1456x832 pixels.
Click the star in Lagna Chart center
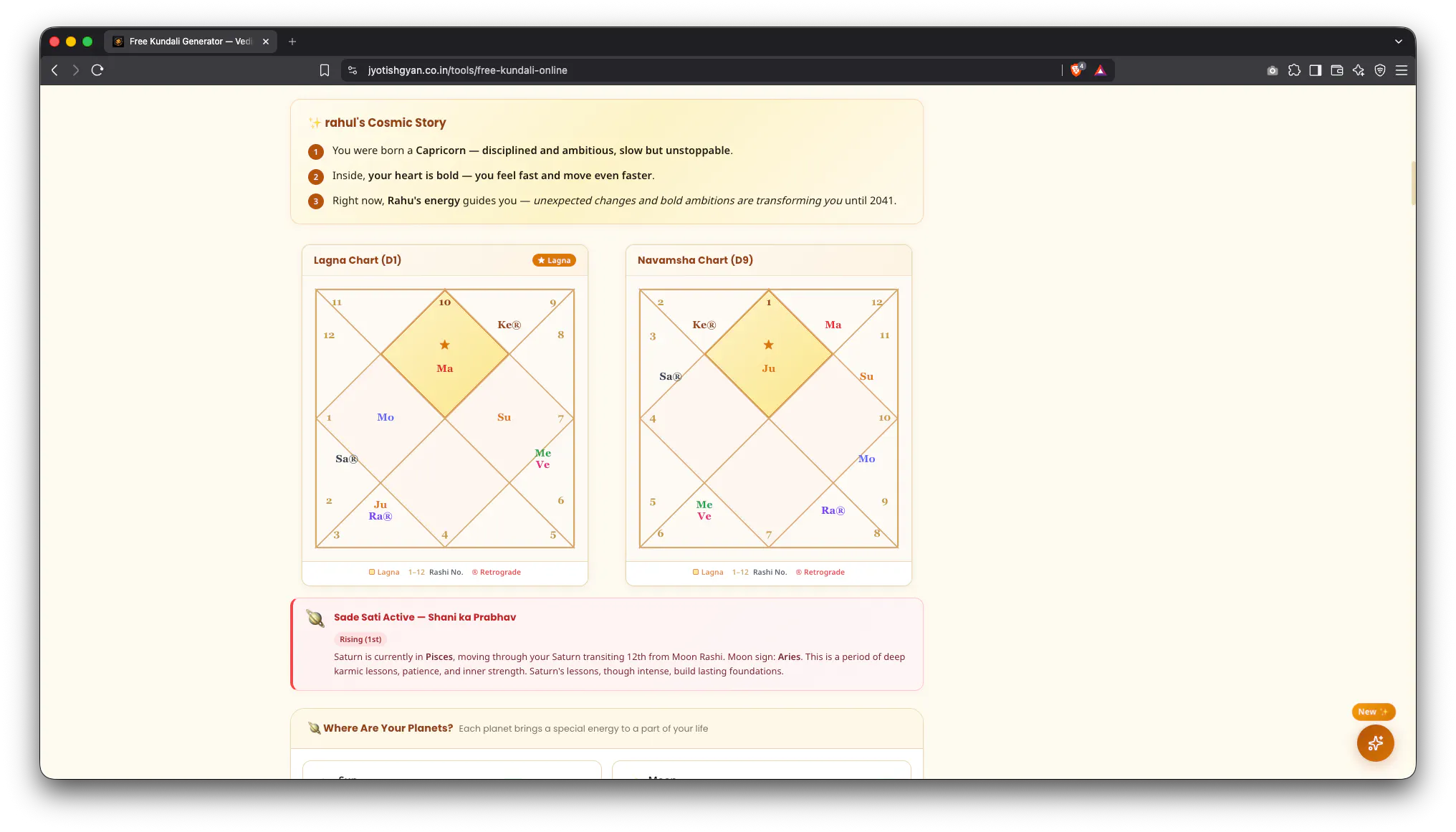click(x=445, y=345)
